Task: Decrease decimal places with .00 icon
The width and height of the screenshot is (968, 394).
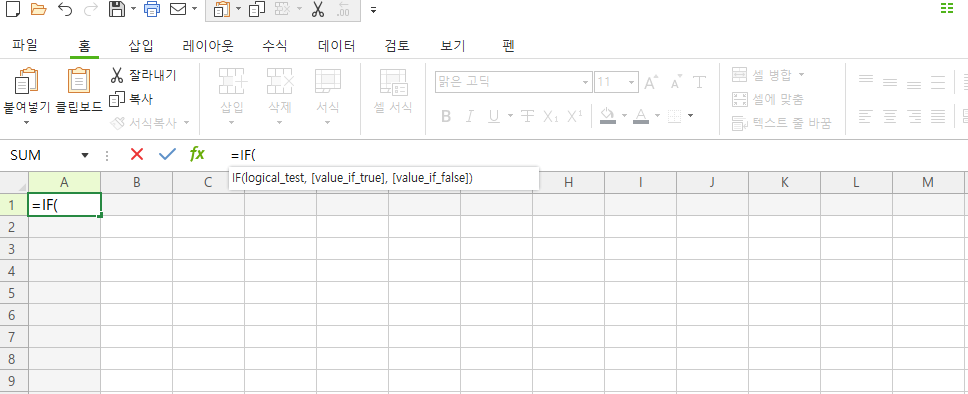Action: [x=344, y=9]
